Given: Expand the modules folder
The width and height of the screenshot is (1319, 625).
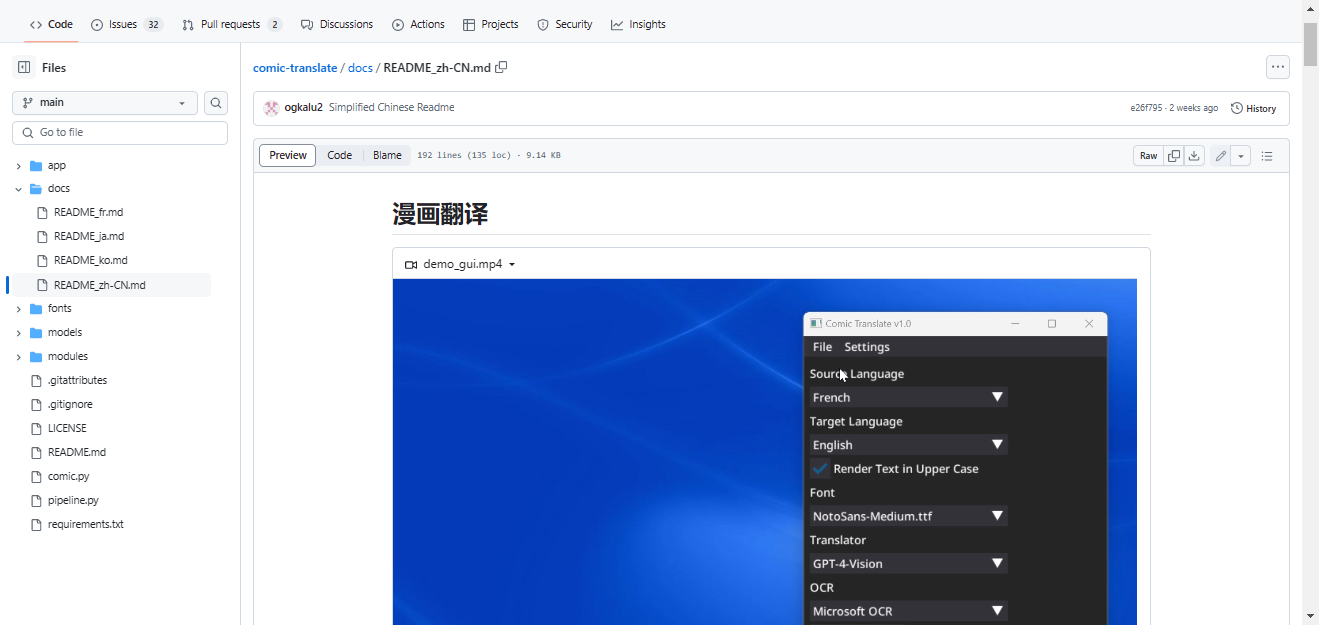Looking at the screenshot, I should 18,357.
